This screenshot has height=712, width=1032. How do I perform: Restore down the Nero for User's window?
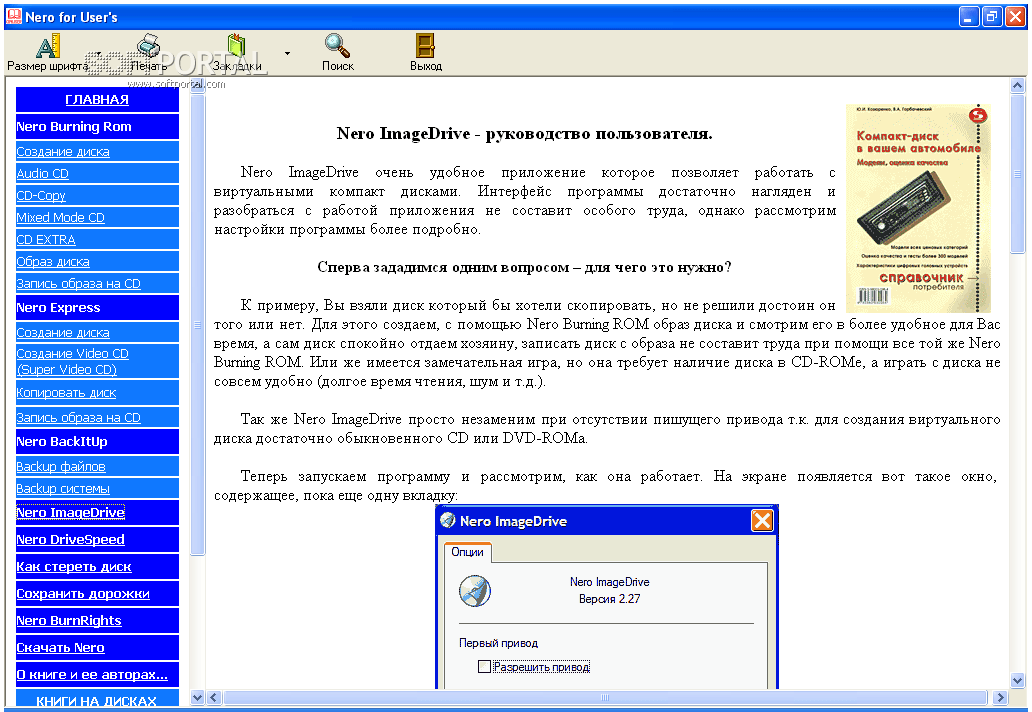[991, 16]
